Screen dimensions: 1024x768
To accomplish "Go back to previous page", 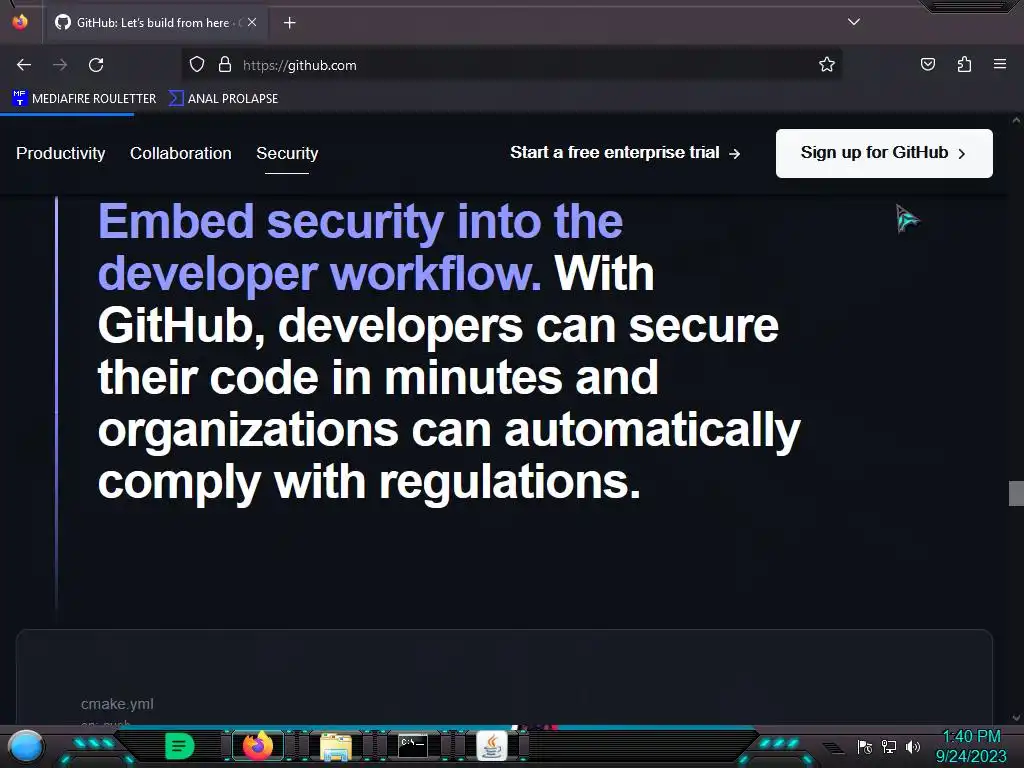I will (24, 65).
